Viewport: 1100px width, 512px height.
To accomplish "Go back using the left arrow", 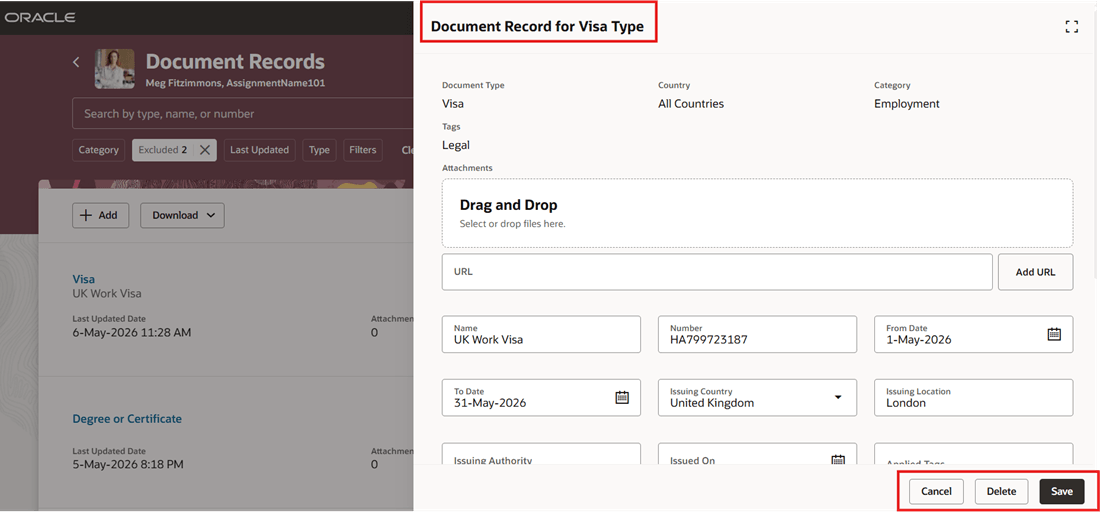I will click(76, 62).
